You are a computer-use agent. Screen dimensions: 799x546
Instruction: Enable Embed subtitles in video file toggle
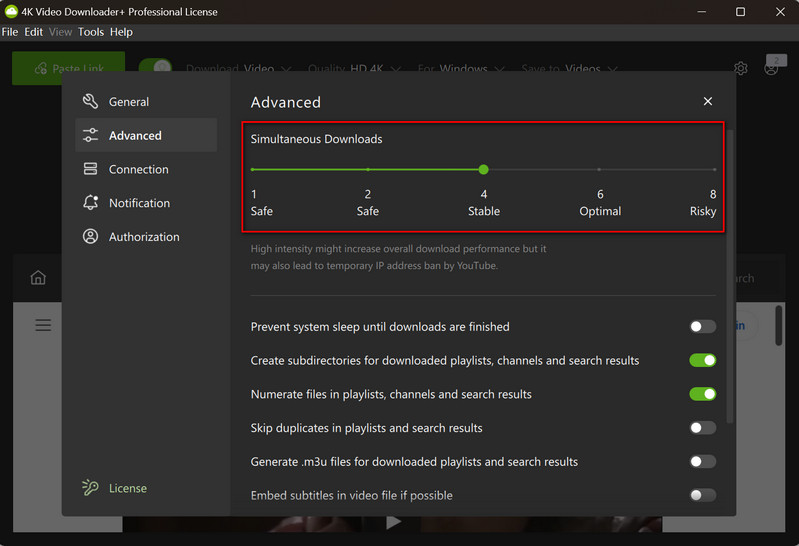(x=703, y=495)
